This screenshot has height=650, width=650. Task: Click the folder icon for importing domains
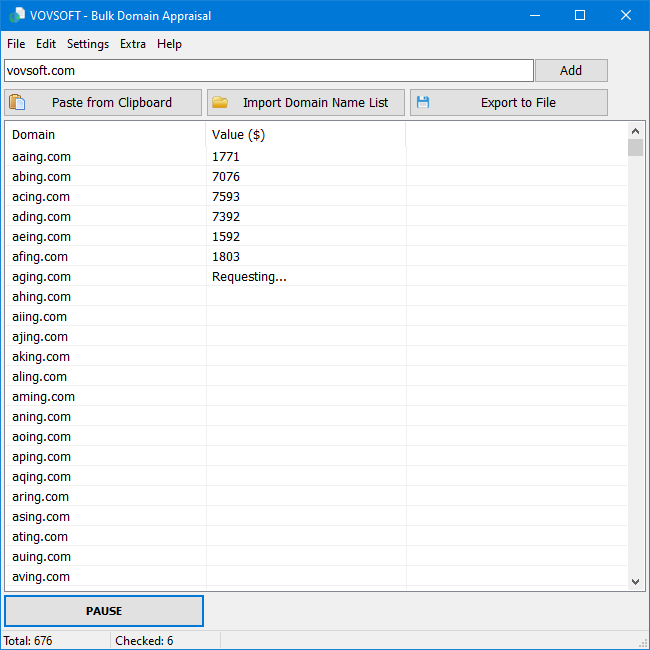point(220,102)
